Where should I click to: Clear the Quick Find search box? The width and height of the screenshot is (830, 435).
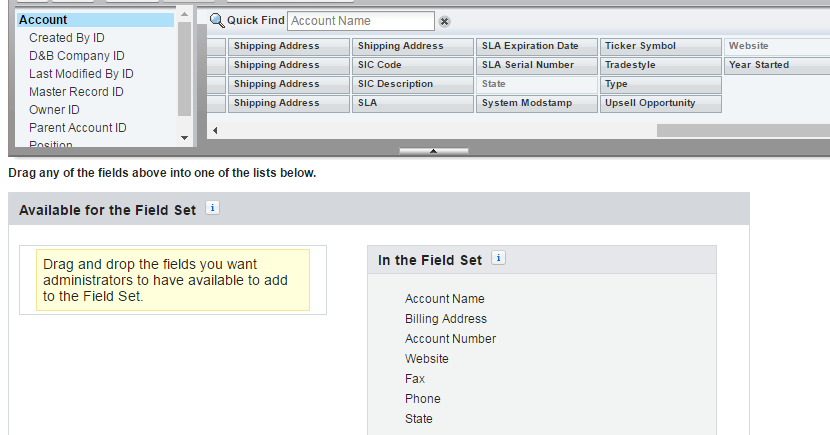coord(445,22)
